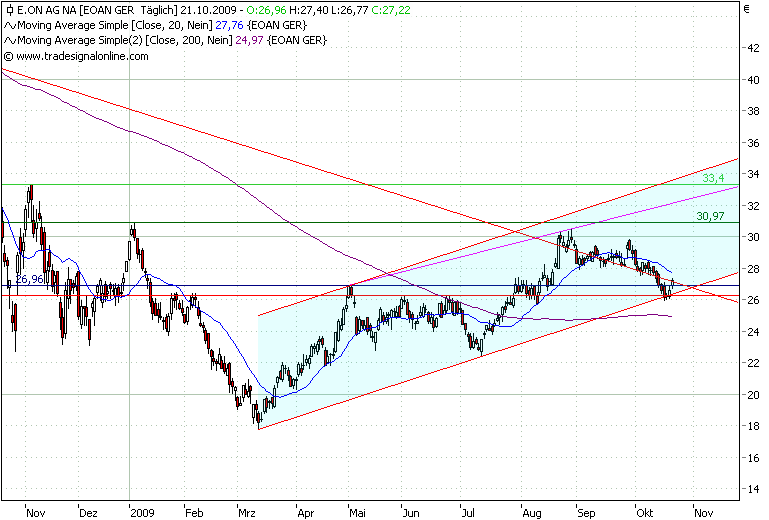Screen dimensions: 769x520
Task: Click the 33,4 green resistance label
Action: [x=713, y=178]
